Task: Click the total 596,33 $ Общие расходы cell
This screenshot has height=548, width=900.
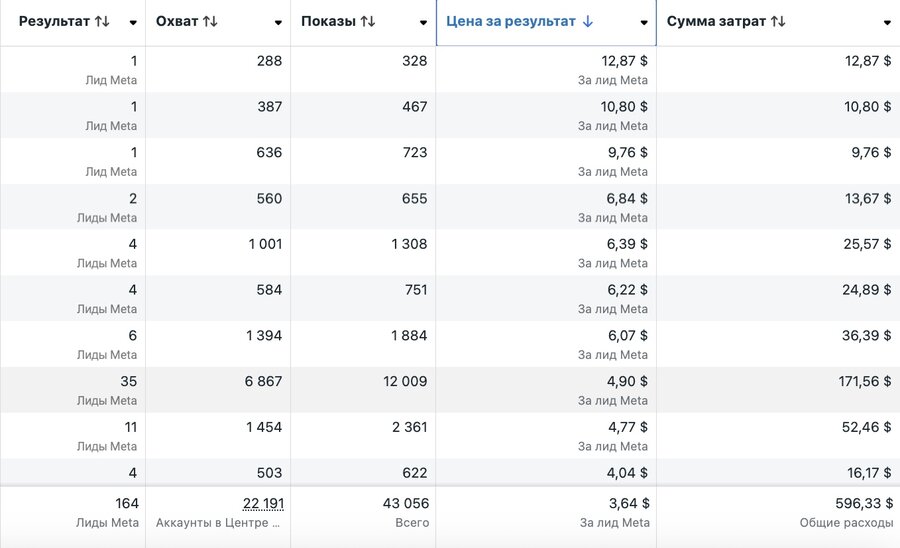Action: [x=778, y=512]
